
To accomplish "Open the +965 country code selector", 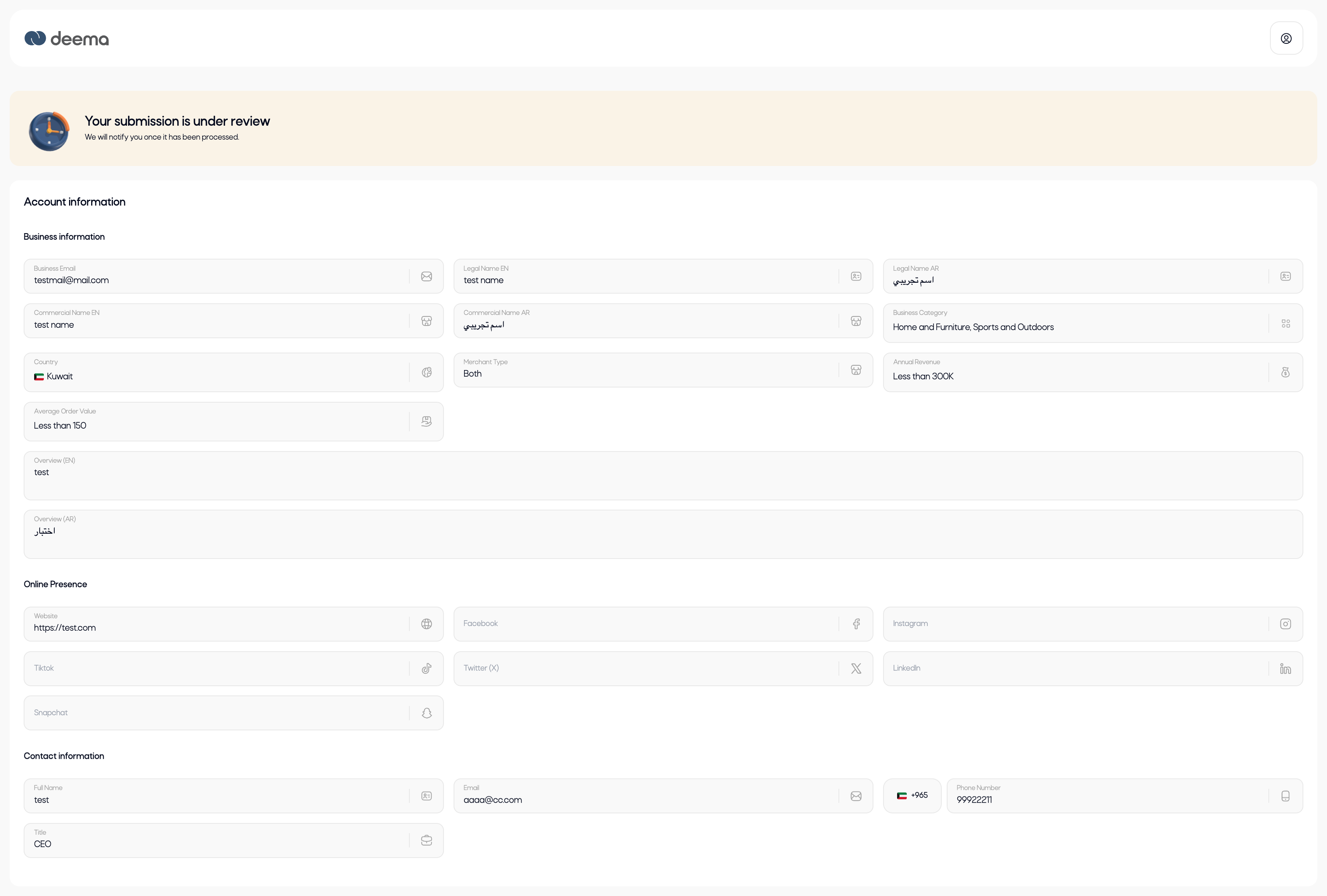I will (x=912, y=796).
